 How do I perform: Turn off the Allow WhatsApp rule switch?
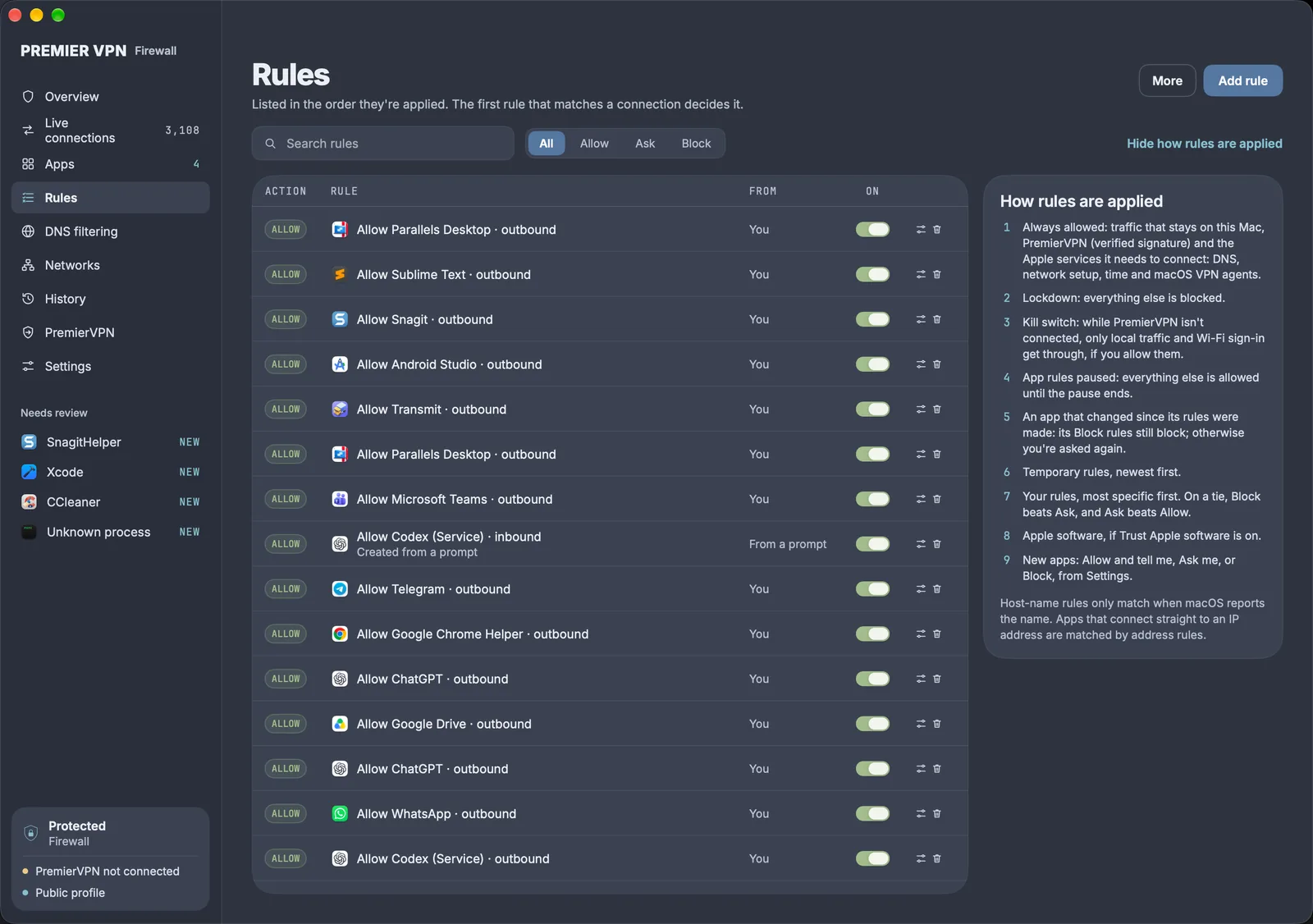point(872,814)
